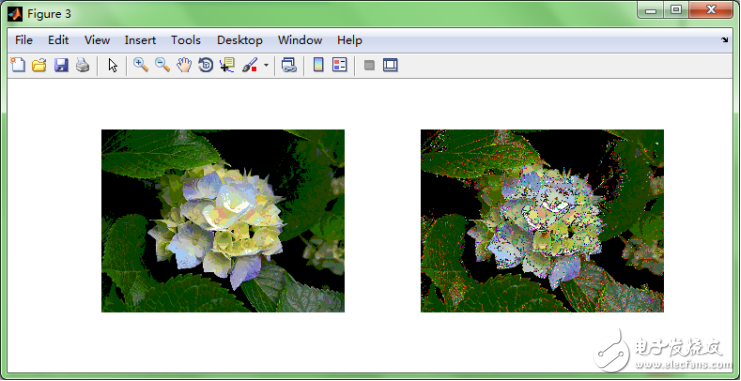Insert a legend using the toolbar icon

click(339, 65)
